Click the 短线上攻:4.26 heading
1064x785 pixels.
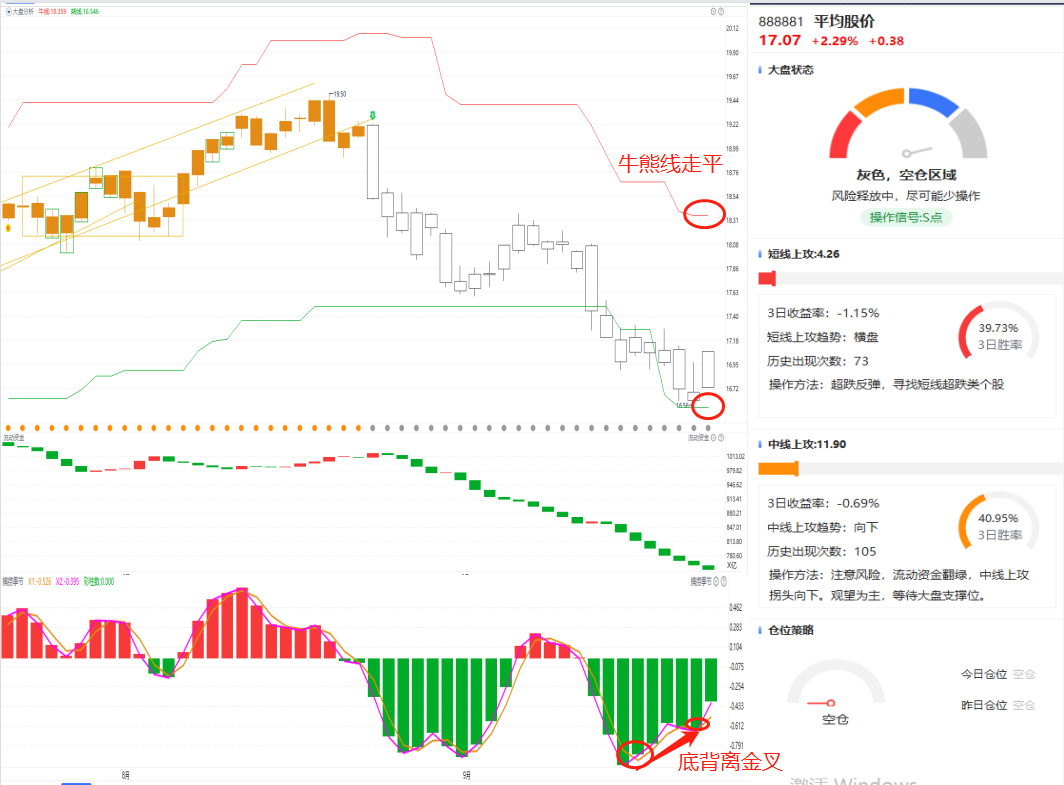(803, 254)
